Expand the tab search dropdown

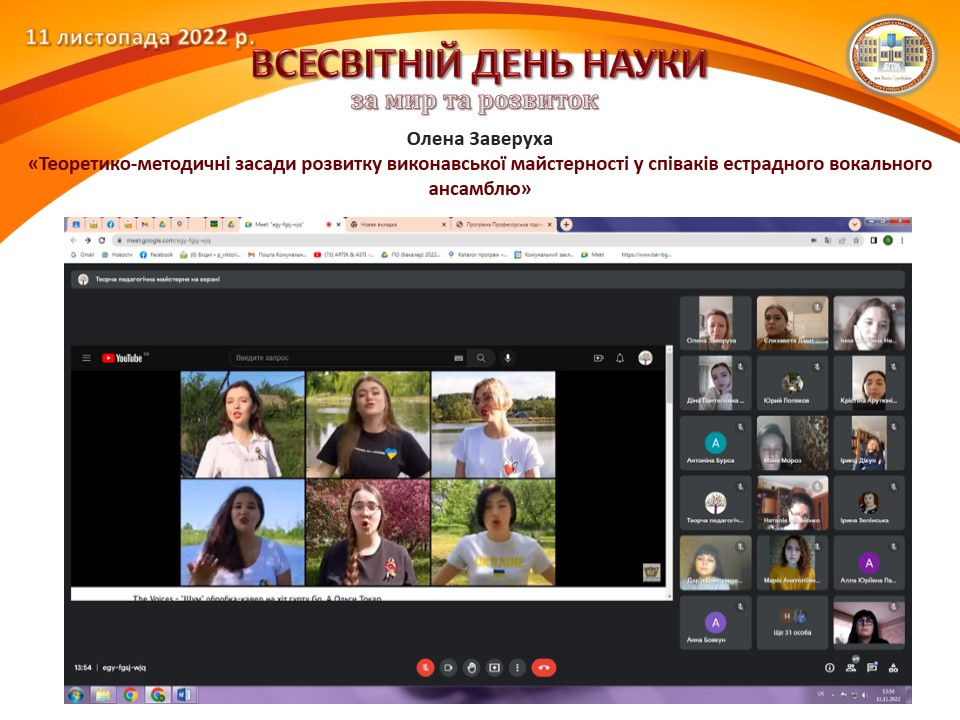point(854,224)
